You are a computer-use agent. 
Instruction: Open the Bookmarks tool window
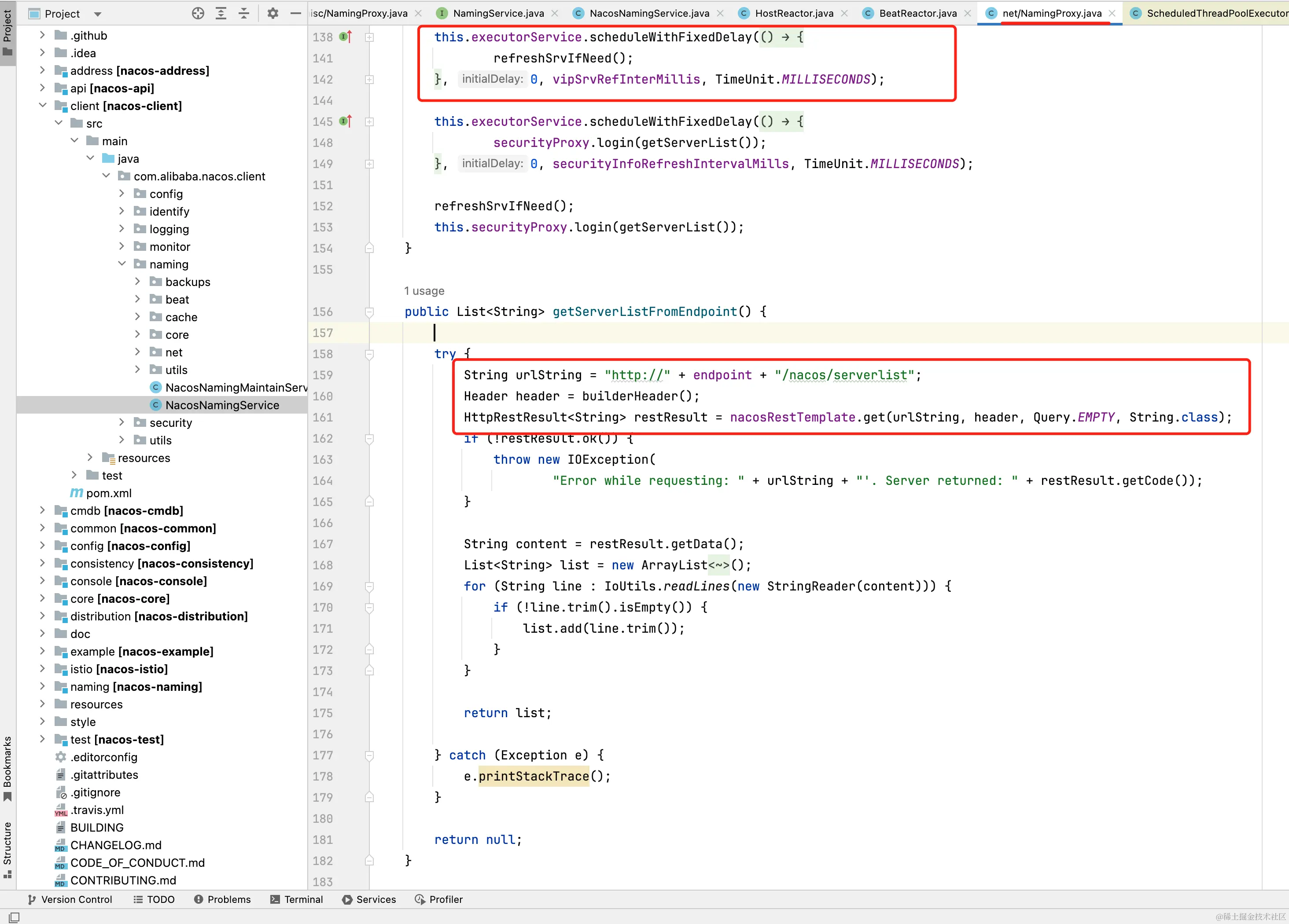point(7,767)
